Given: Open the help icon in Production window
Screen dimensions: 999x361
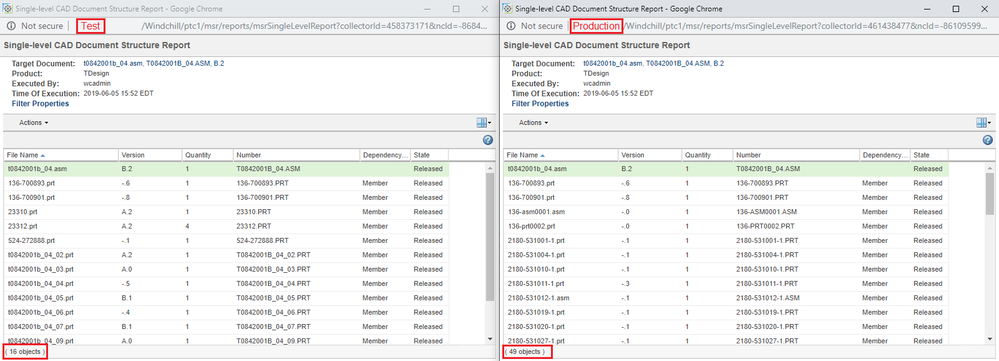Looking at the screenshot, I should (x=988, y=140).
